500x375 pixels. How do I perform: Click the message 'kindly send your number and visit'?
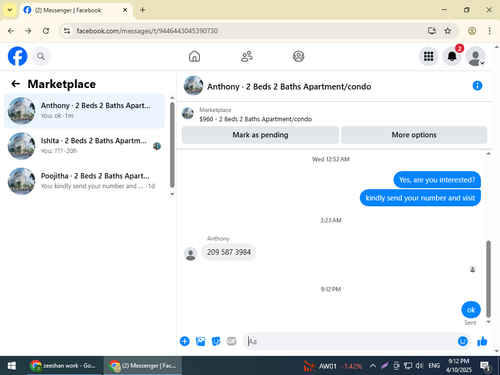(420, 198)
